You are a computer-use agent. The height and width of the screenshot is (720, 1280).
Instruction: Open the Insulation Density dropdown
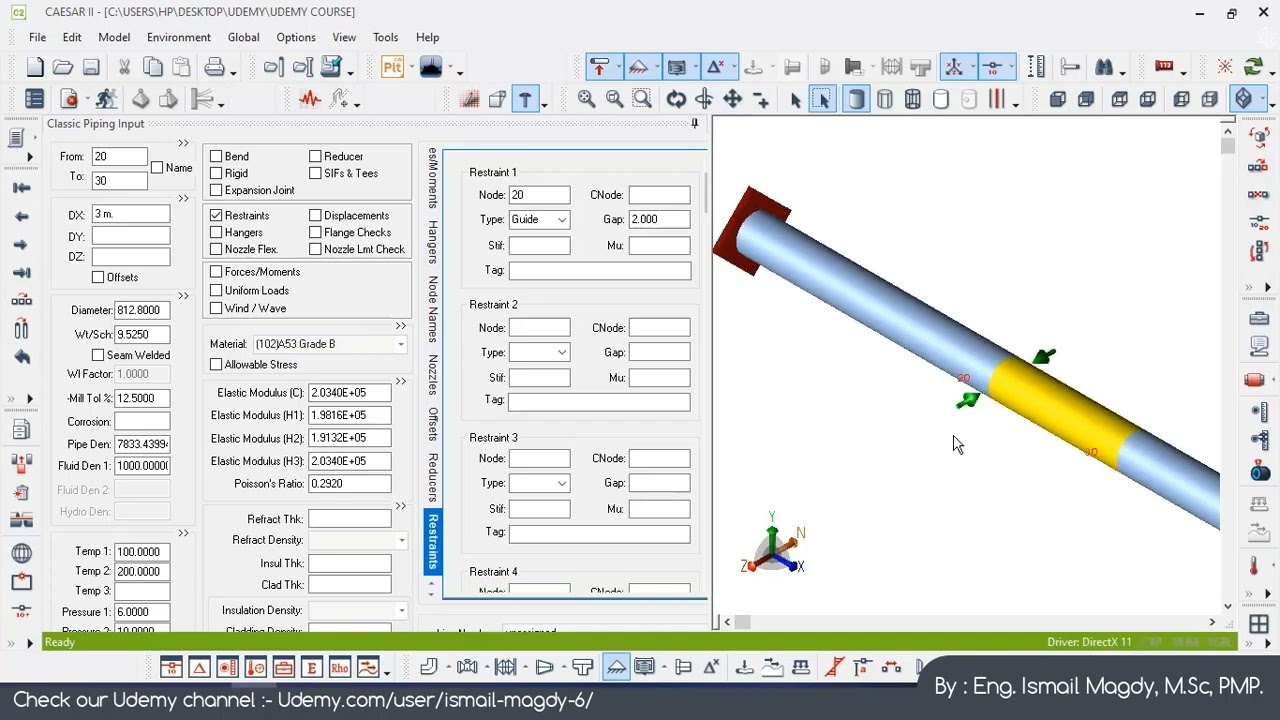tap(401, 611)
